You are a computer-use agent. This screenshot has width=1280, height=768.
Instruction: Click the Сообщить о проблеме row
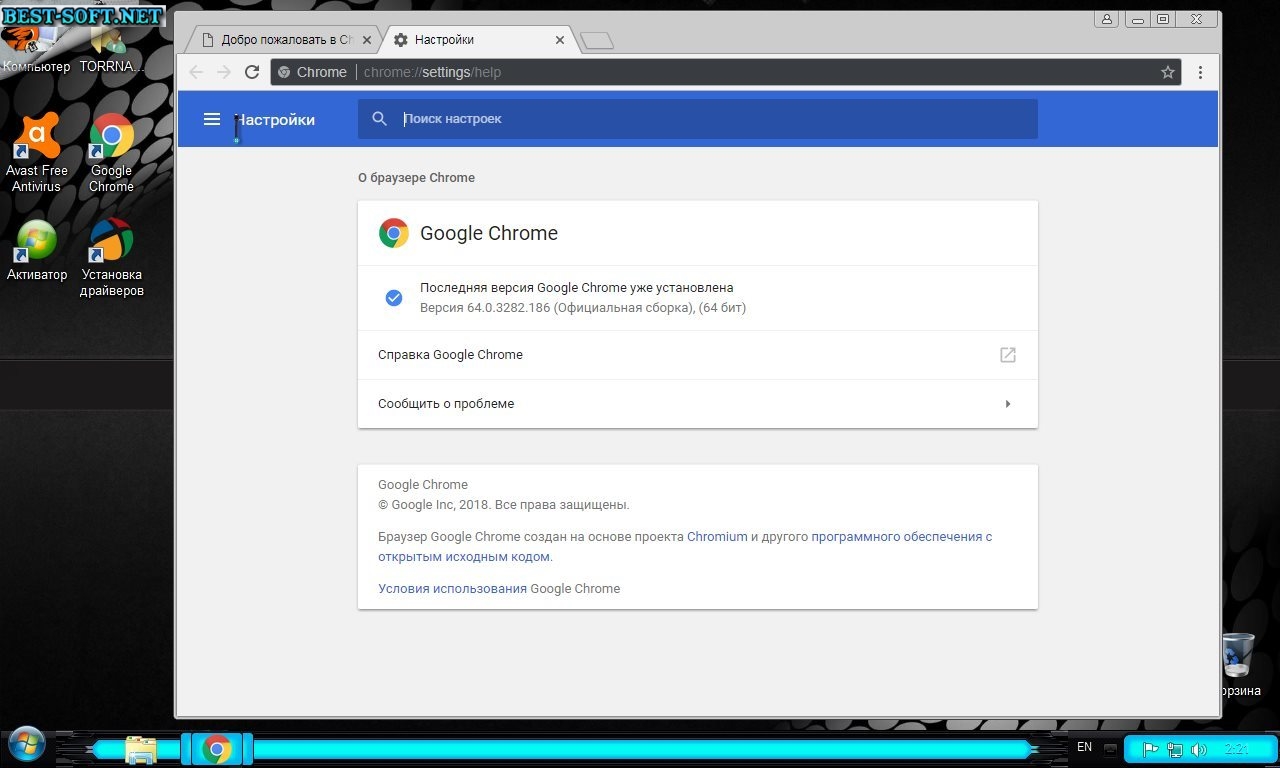tap(698, 404)
